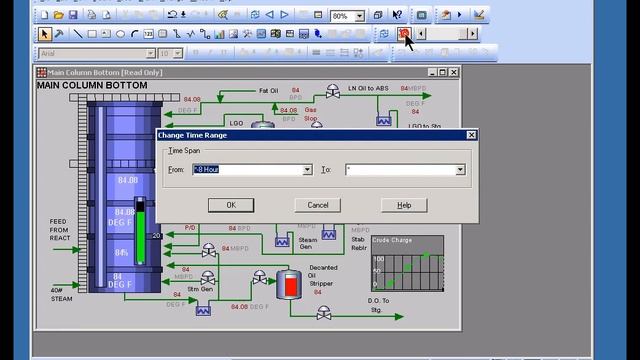The height and width of the screenshot is (360, 640).
Task: Click the download arrow icon next to Undo
Action: click(183, 15)
